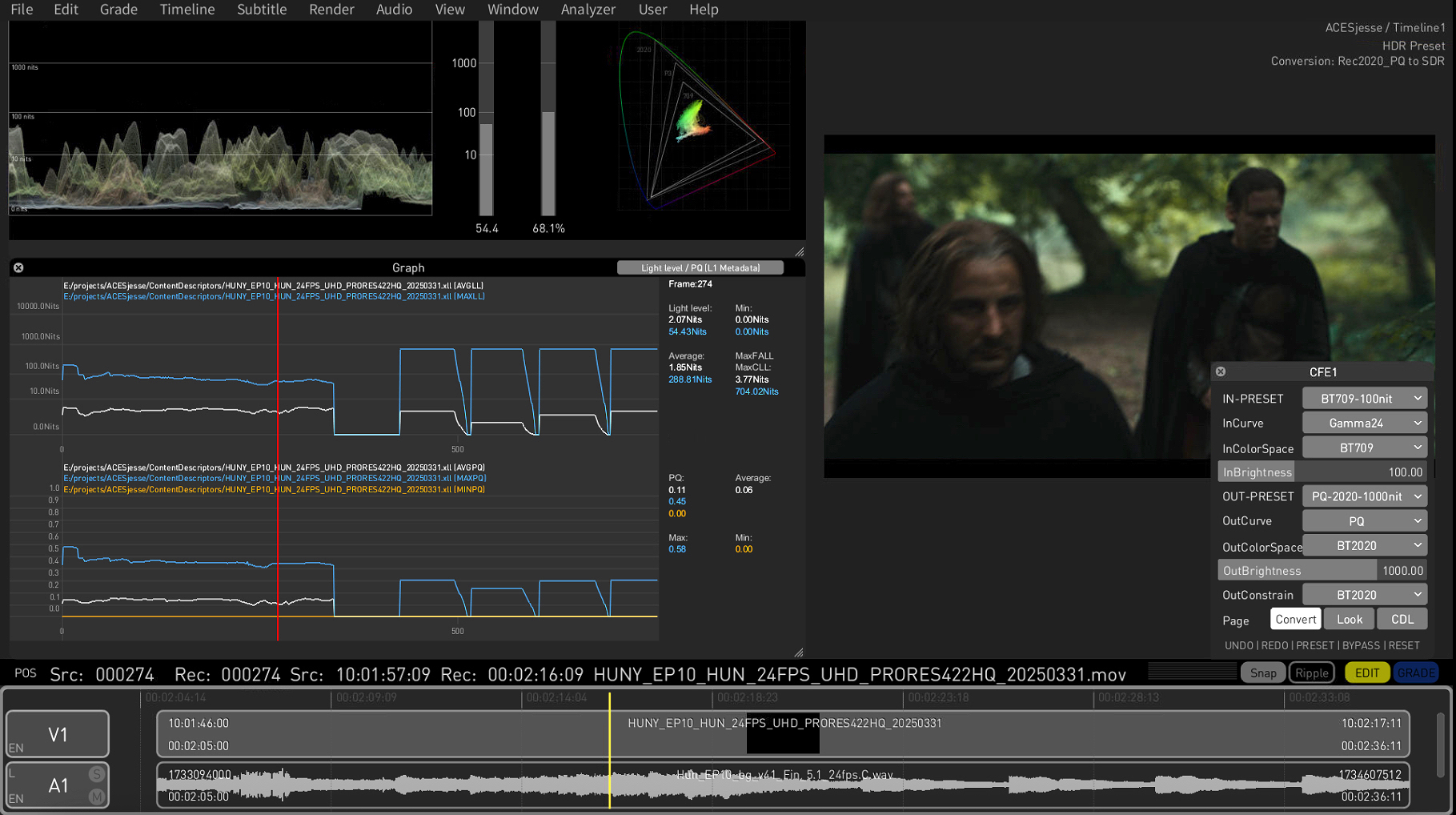The height and width of the screenshot is (815, 1456).
Task: Switch CFE1 to the Look page
Action: click(1349, 619)
